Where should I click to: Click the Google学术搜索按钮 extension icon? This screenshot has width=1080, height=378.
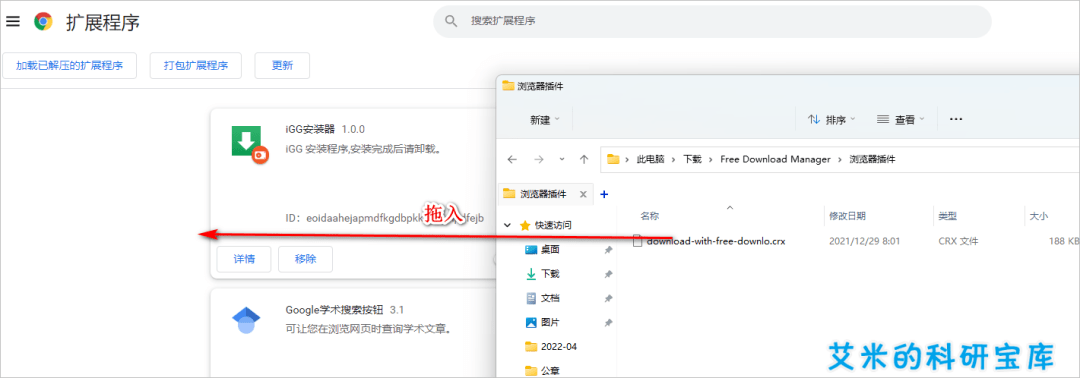pyautogui.click(x=246, y=321)
